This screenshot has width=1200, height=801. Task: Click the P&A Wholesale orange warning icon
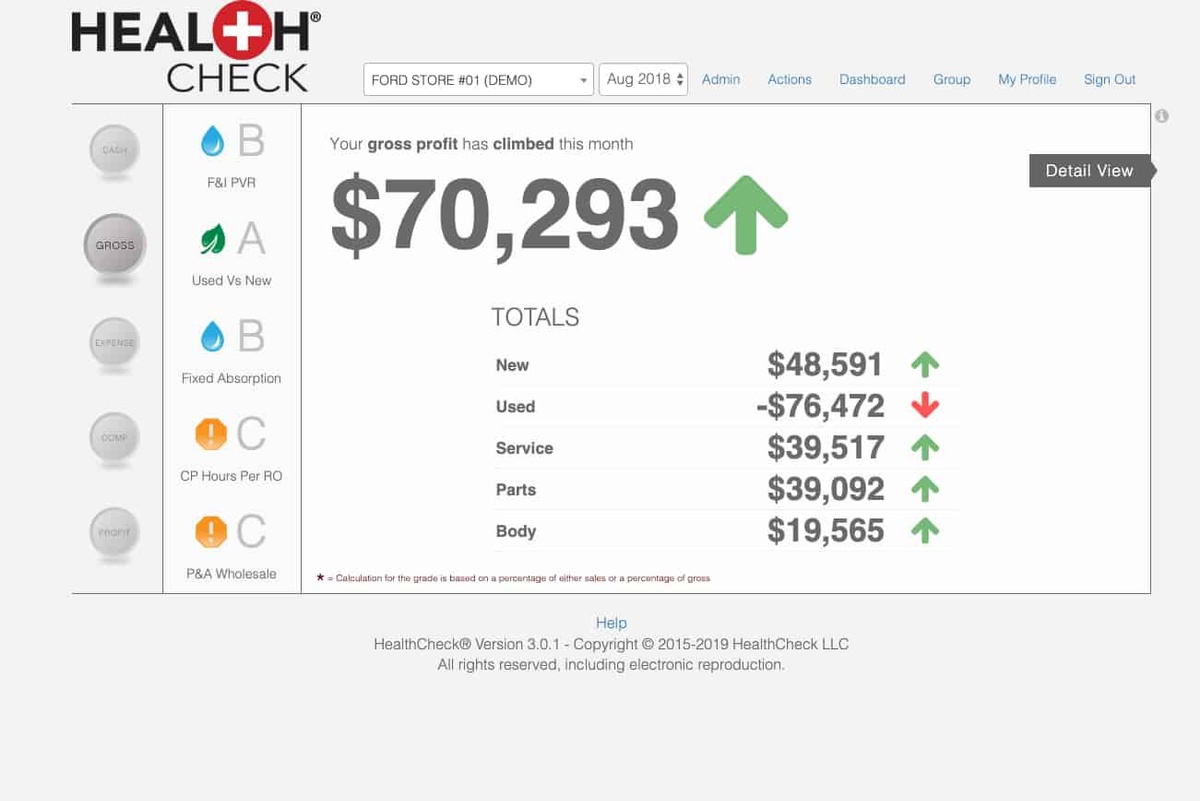212,531
